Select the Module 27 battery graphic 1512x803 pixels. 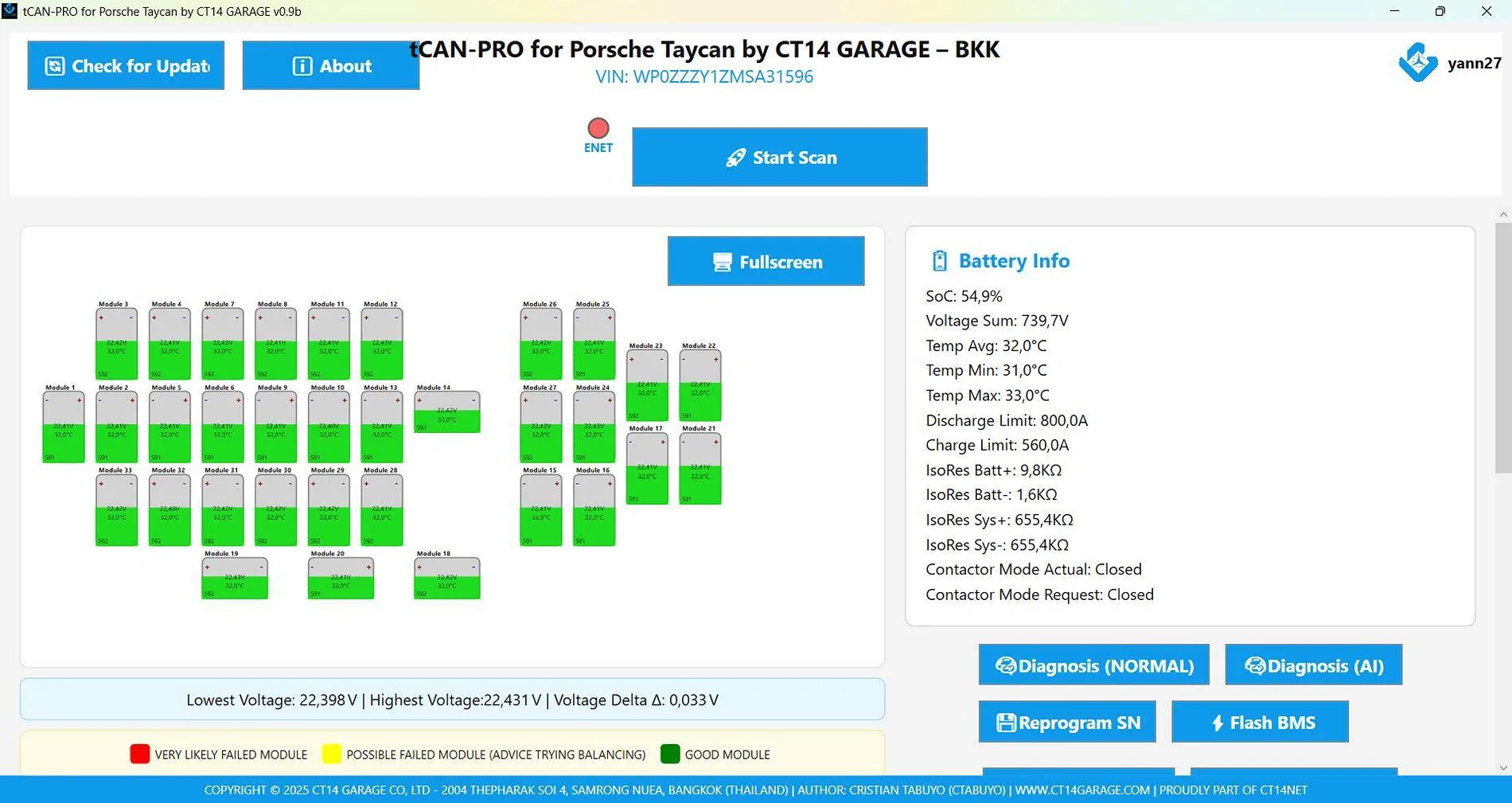click(x=541, y=427)
